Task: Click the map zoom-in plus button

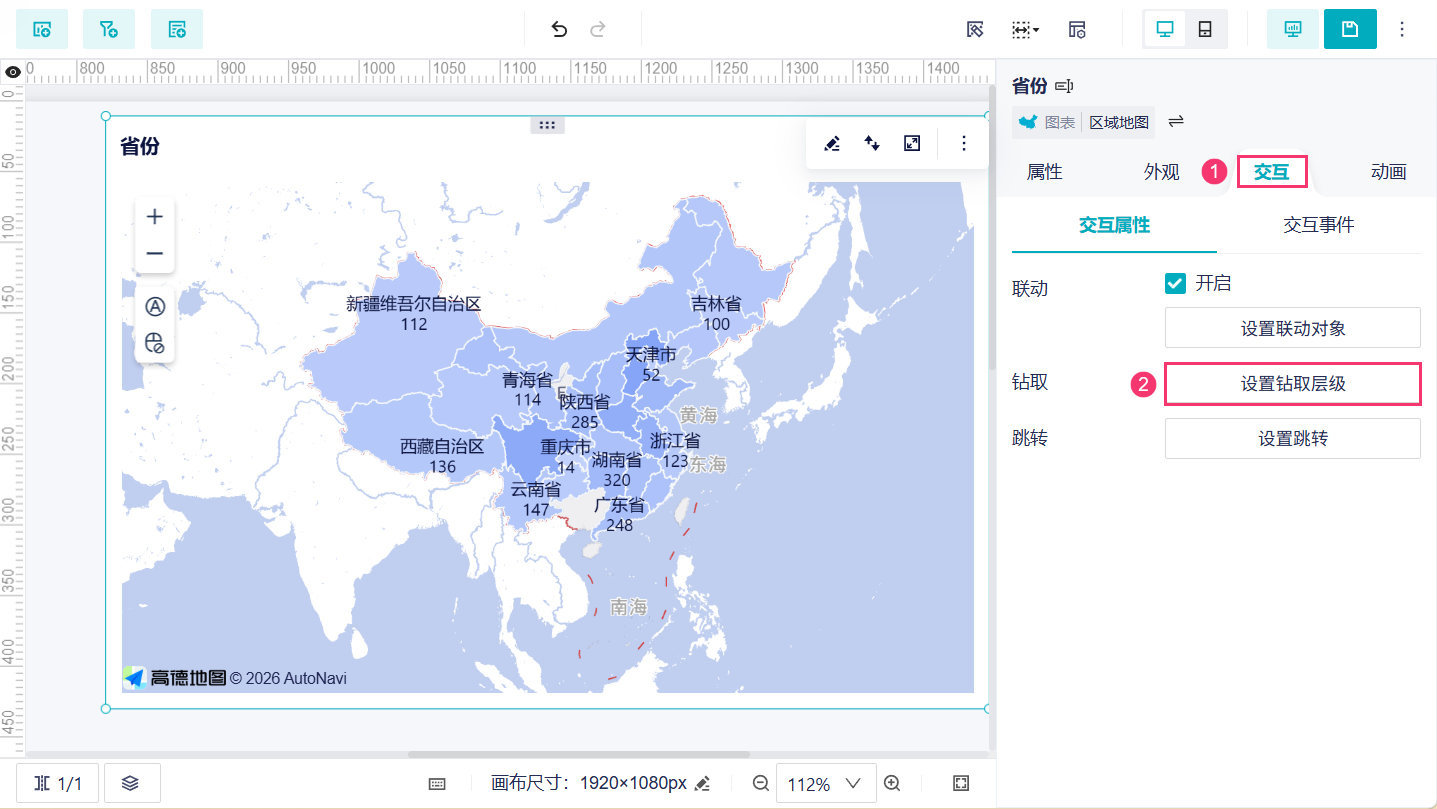Action: 155,216
